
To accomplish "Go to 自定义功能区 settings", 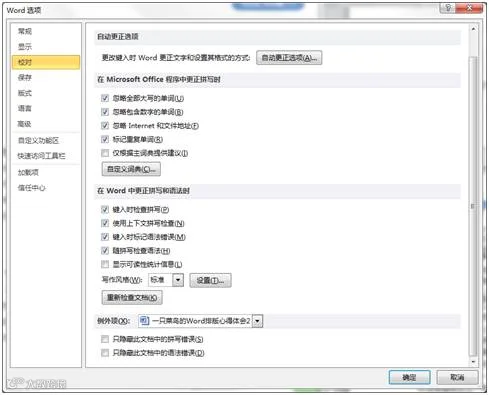I will 38,141.
